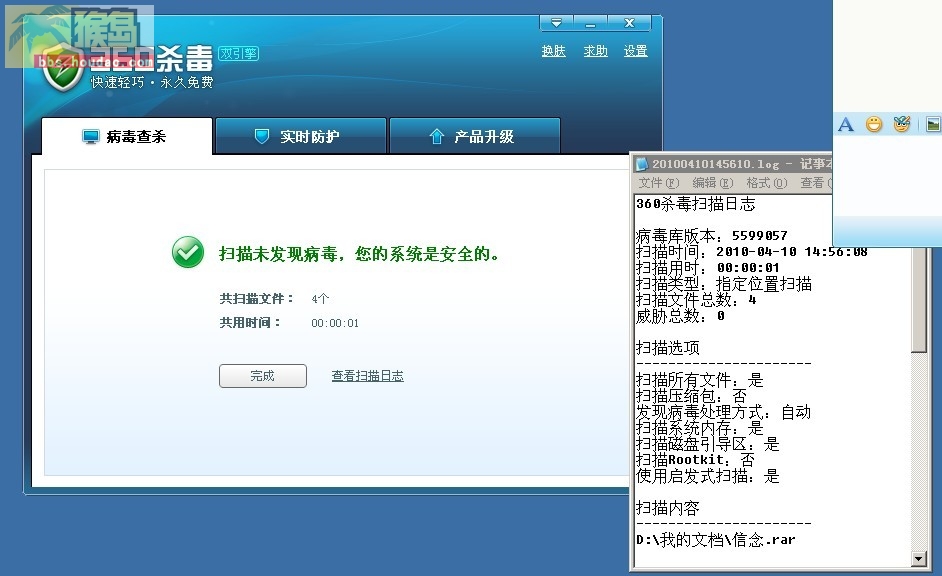Image resolution: width=942 pixels, height=576 pixels.
Task: Click the log heading '360杀毒扫描日志'
Action: [x=696, y=204]
